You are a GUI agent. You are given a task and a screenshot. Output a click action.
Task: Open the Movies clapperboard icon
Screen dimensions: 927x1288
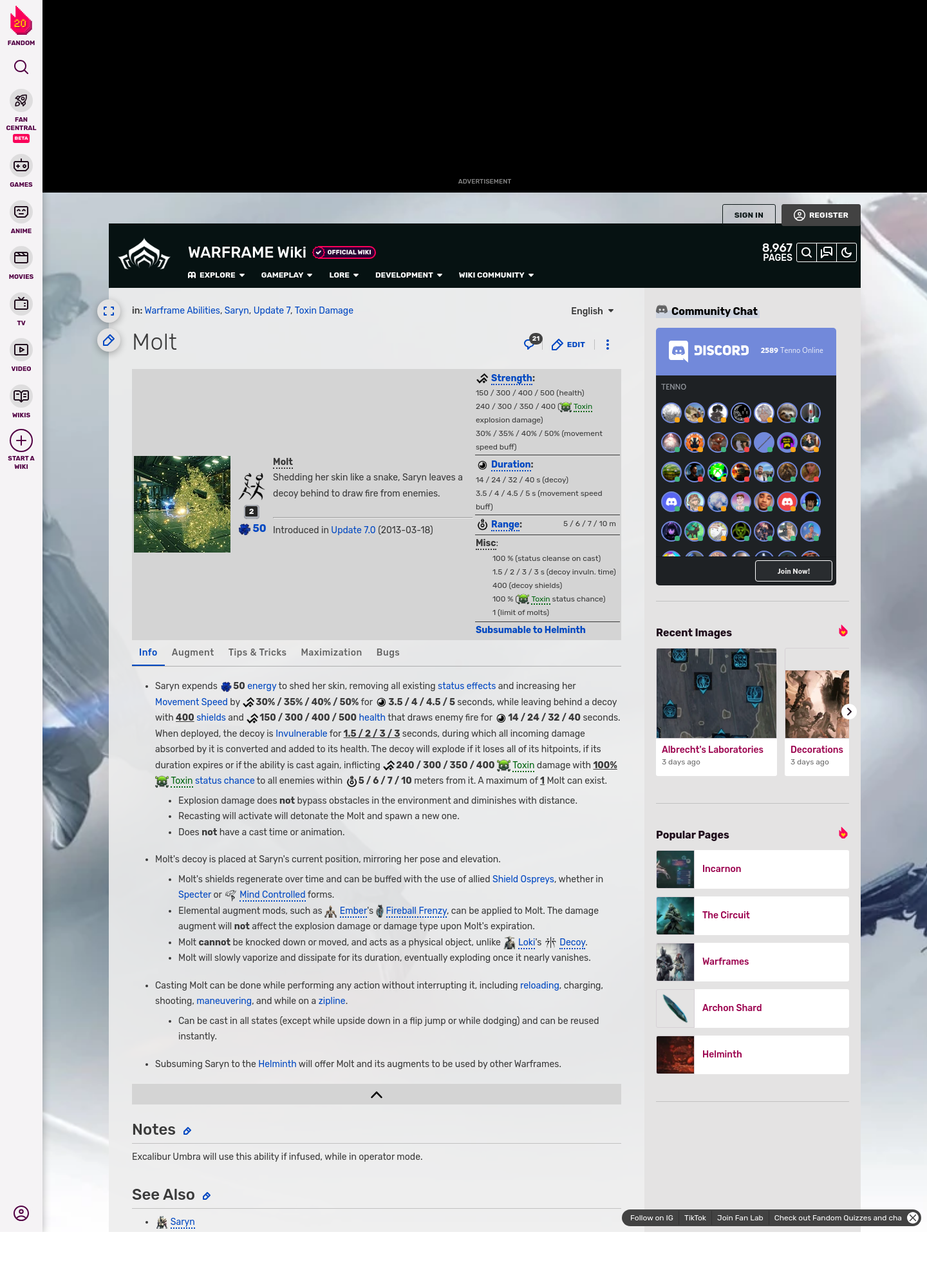[21, 258]
